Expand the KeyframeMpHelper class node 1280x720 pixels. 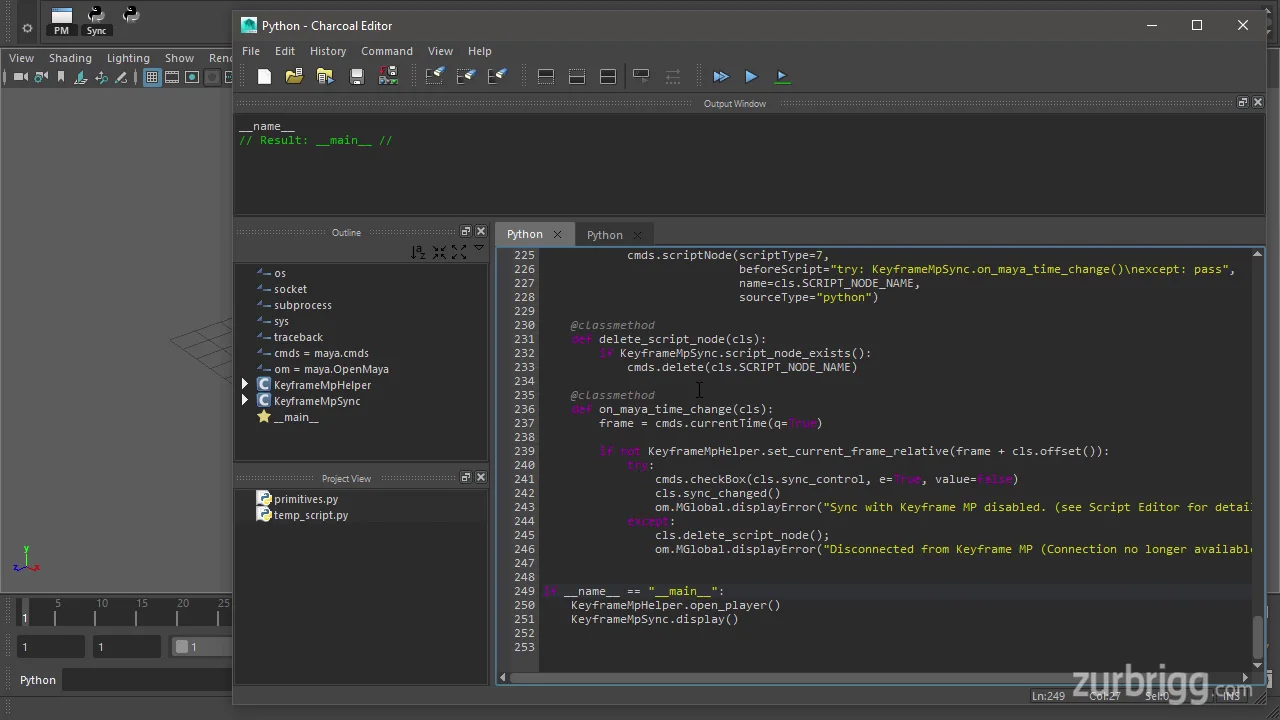pyautogui.click(x=245, y=385)
